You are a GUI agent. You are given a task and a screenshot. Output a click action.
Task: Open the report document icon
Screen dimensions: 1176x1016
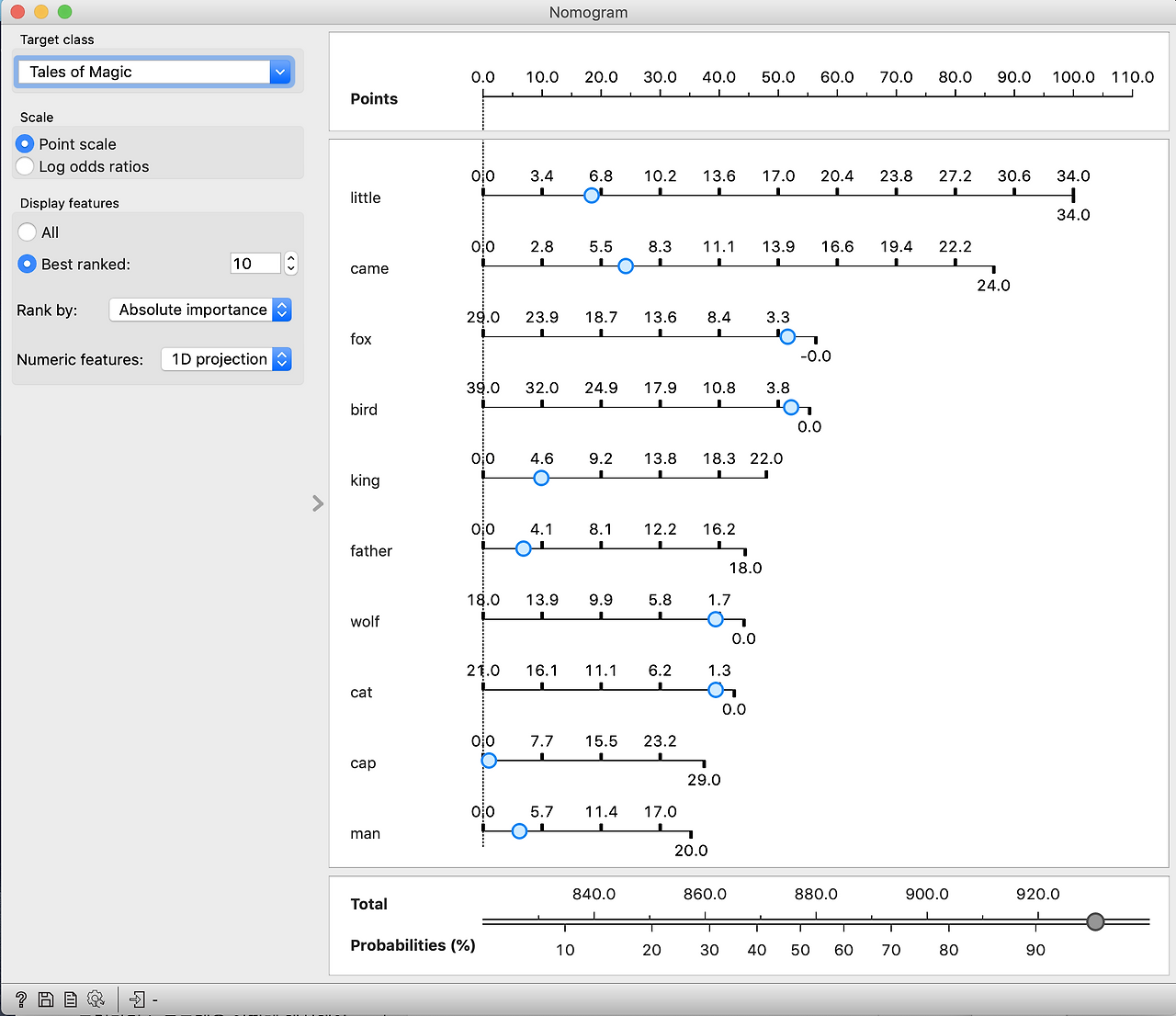(71, 999)
